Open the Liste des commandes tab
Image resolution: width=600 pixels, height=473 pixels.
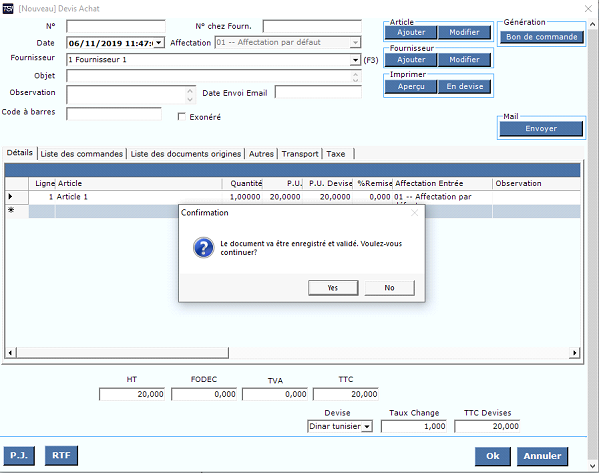coord(82,154)
